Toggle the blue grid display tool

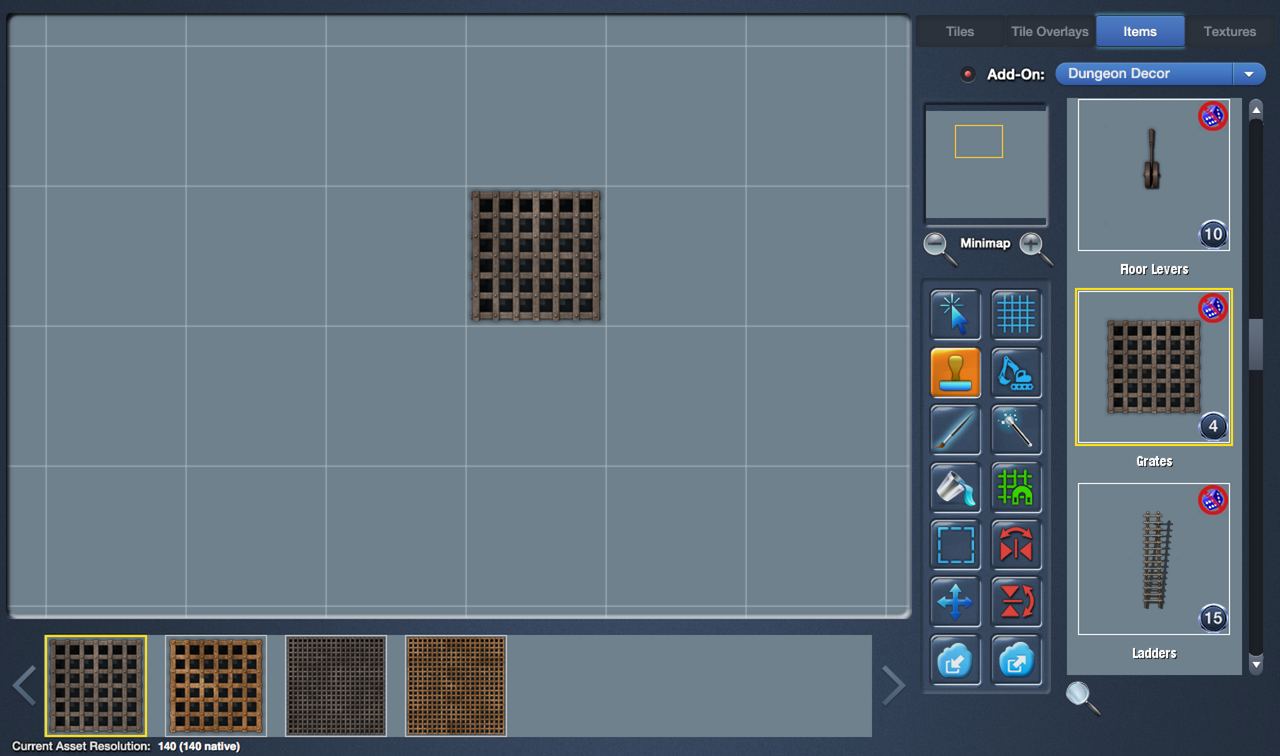point(1016,314)
